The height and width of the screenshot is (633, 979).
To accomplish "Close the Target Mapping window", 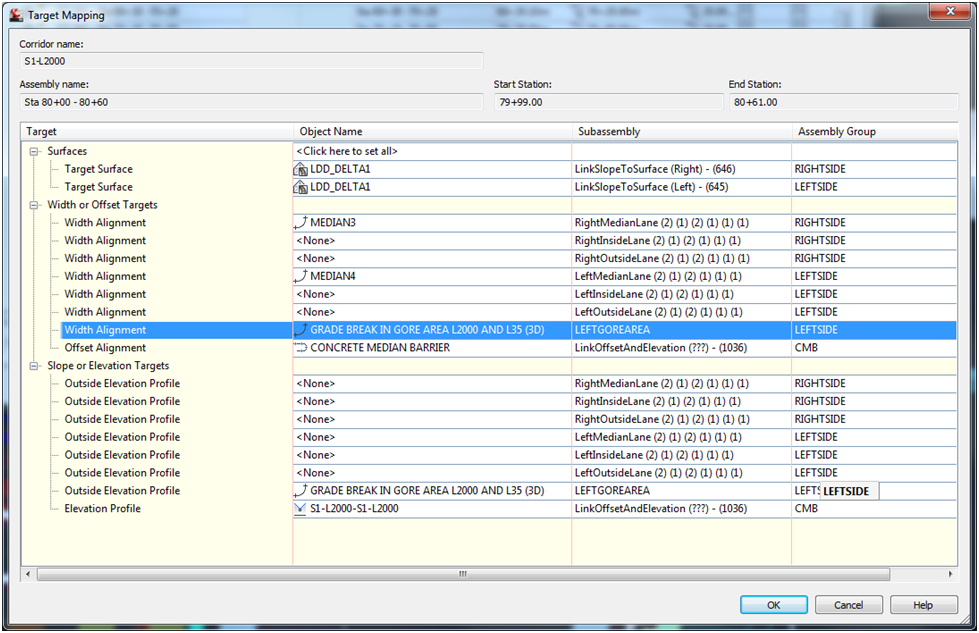I will pyautogui.click(x=950, y=12).
